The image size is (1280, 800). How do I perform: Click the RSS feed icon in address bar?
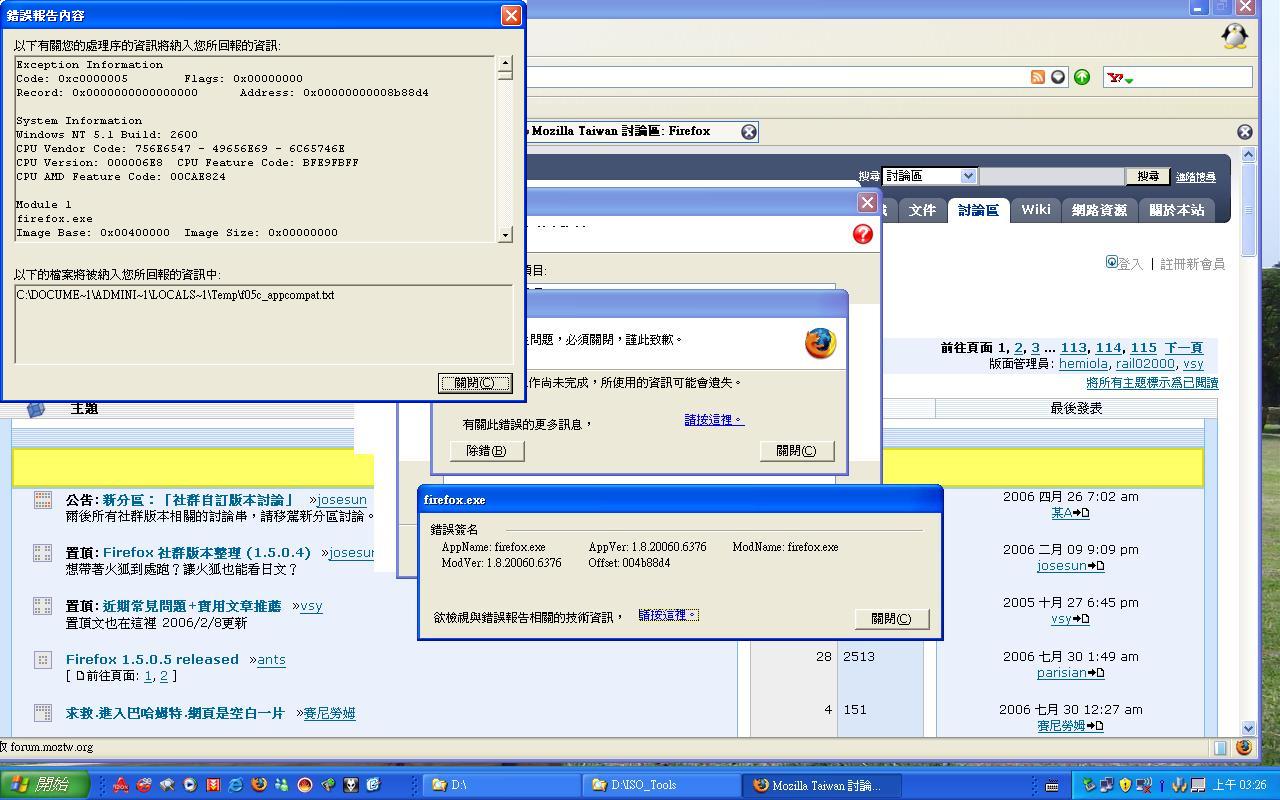[1038, 77]
